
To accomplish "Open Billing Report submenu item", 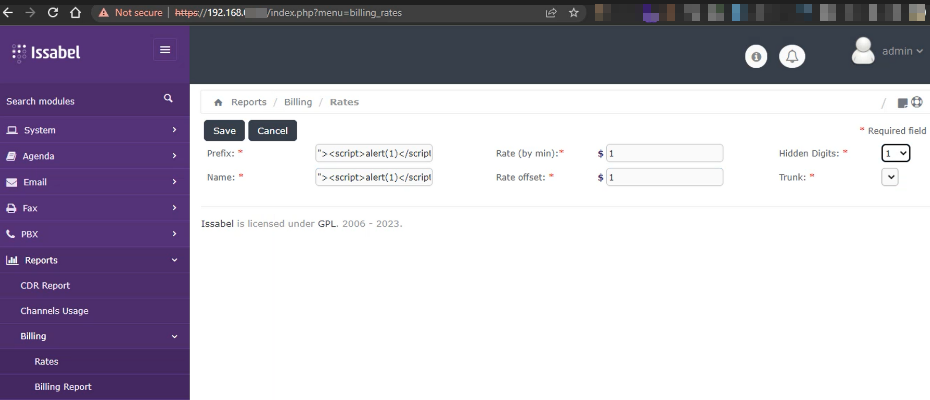I will pyautogui.click(x=63, y=387).
